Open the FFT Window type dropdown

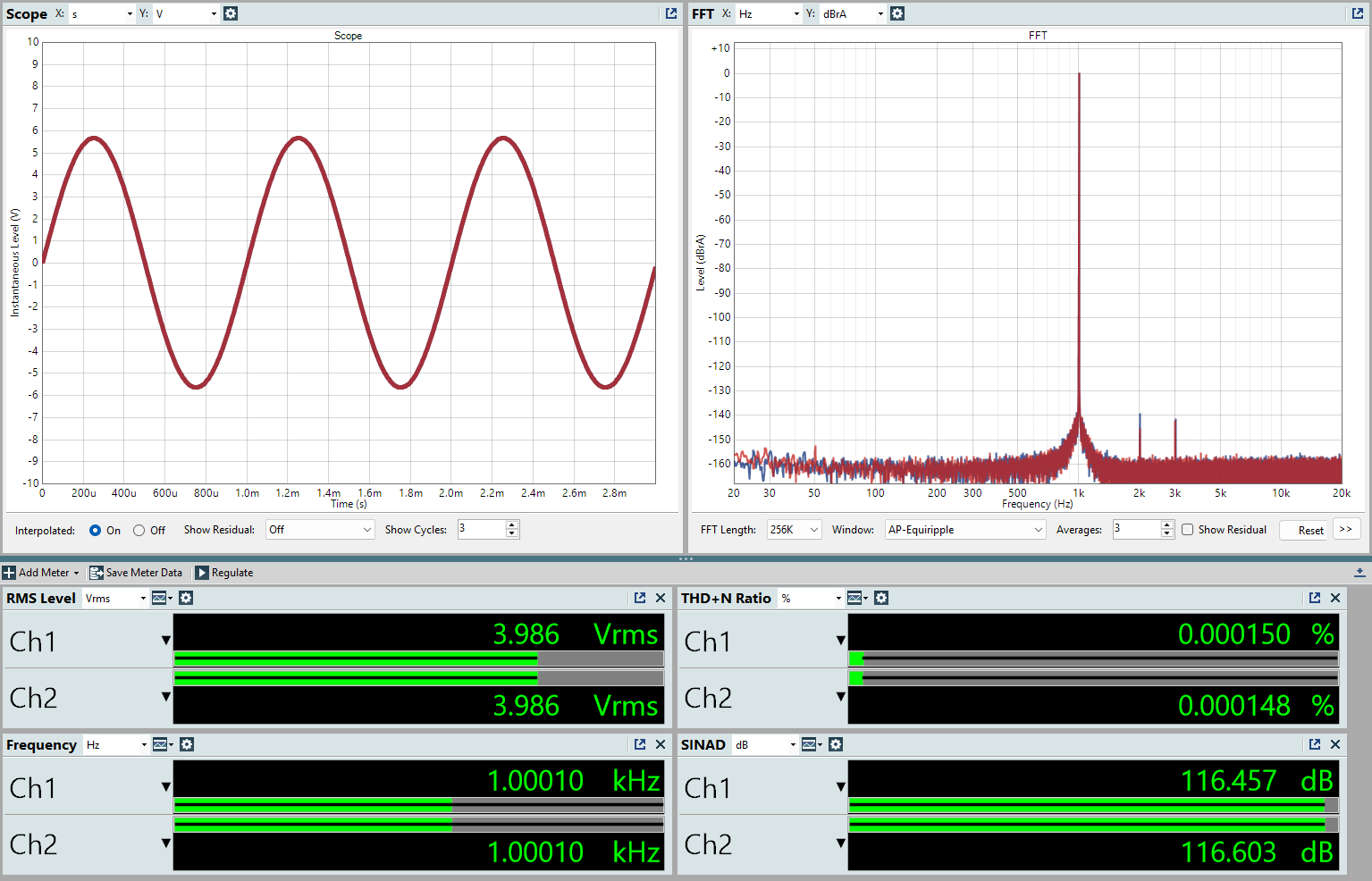coord(965,530)
